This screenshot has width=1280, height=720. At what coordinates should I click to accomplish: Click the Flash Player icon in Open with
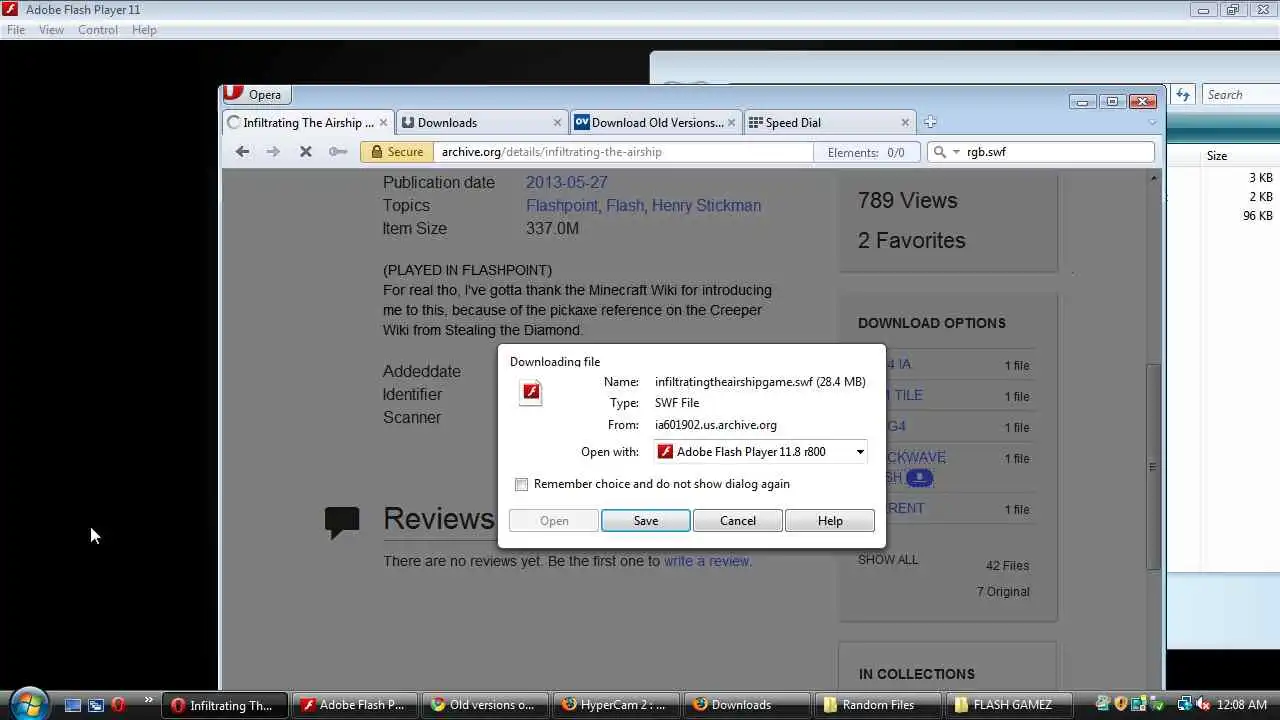click(x=665, y=452)
